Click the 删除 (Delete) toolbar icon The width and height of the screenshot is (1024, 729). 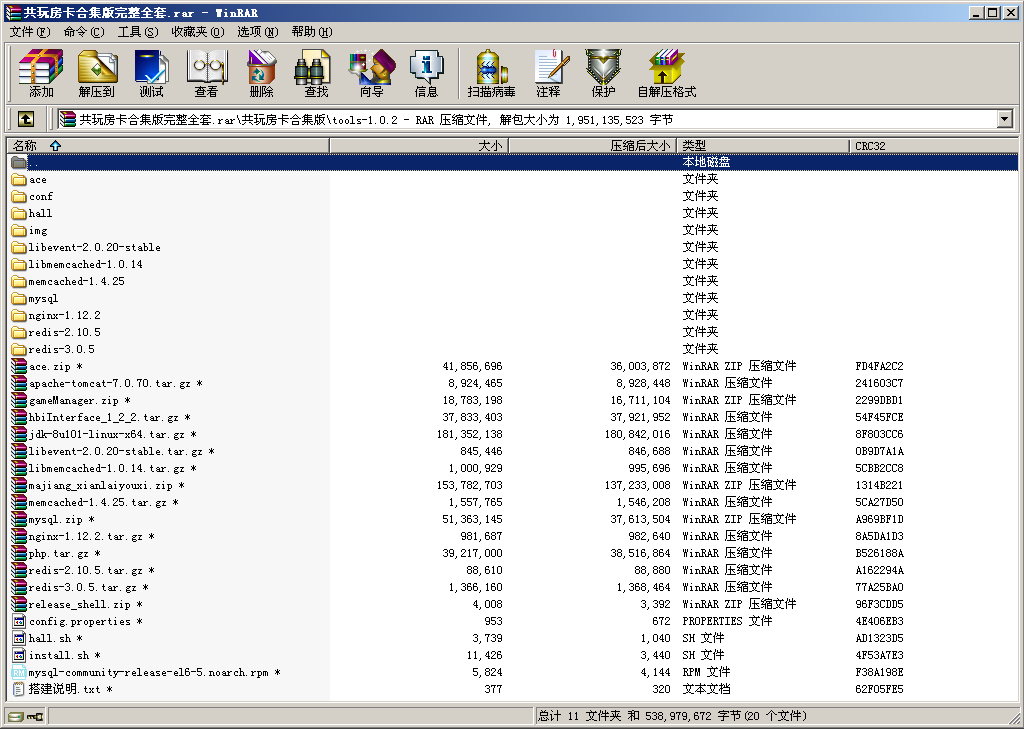(261, 73)
